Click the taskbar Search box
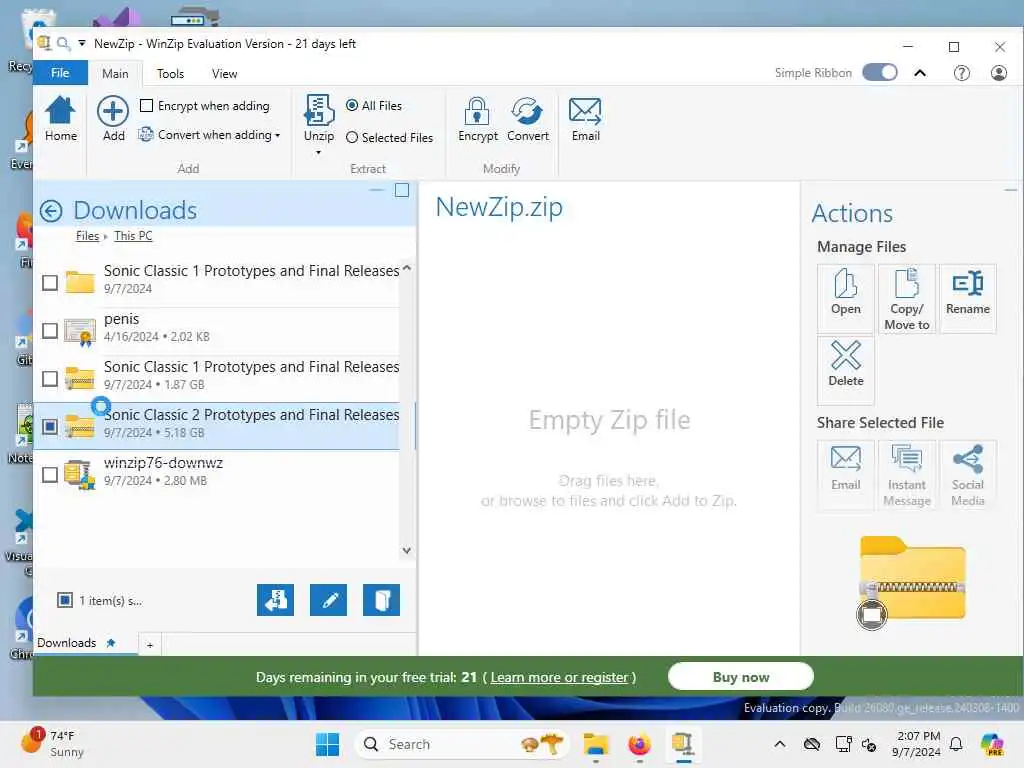This screenshot has height=768, width=1024. coord(462,744)
